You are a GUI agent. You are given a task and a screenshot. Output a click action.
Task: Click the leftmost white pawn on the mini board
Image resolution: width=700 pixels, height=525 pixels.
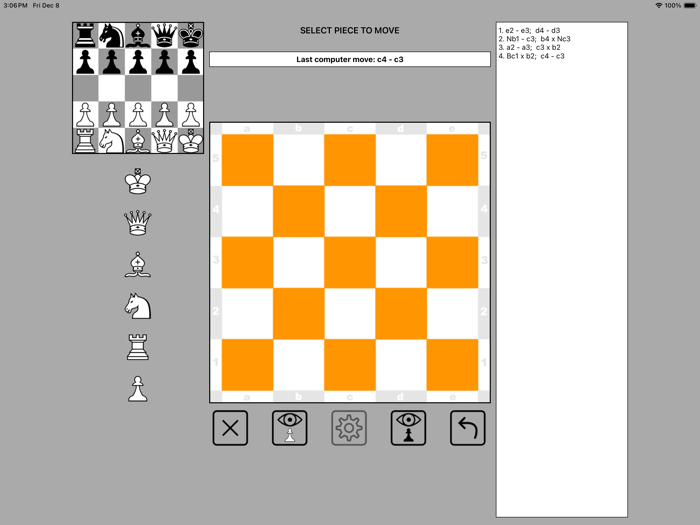point(85,114)
